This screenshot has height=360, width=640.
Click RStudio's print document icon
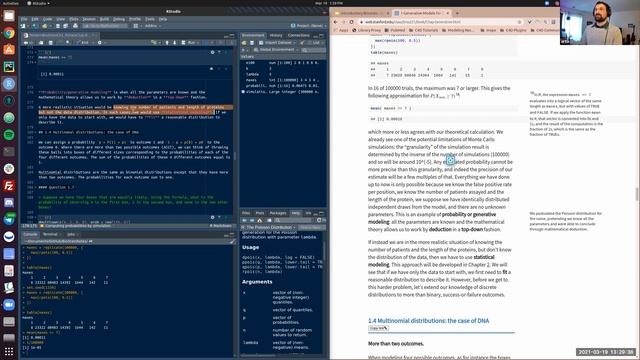point(75,26)
